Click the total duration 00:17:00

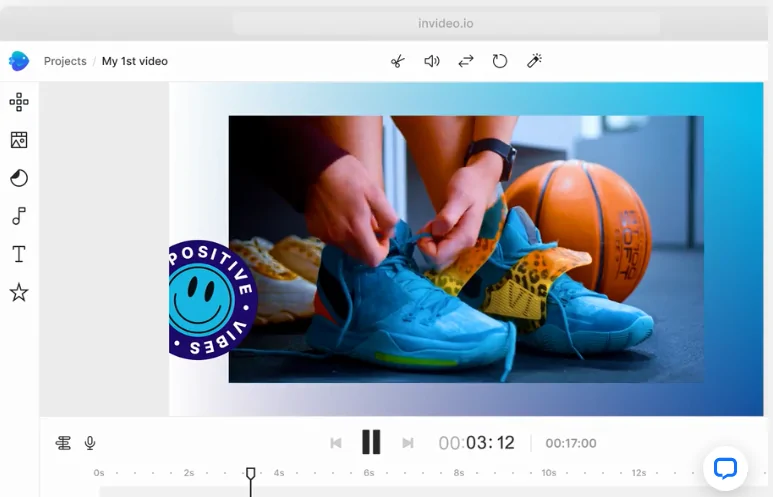[571, 443]
